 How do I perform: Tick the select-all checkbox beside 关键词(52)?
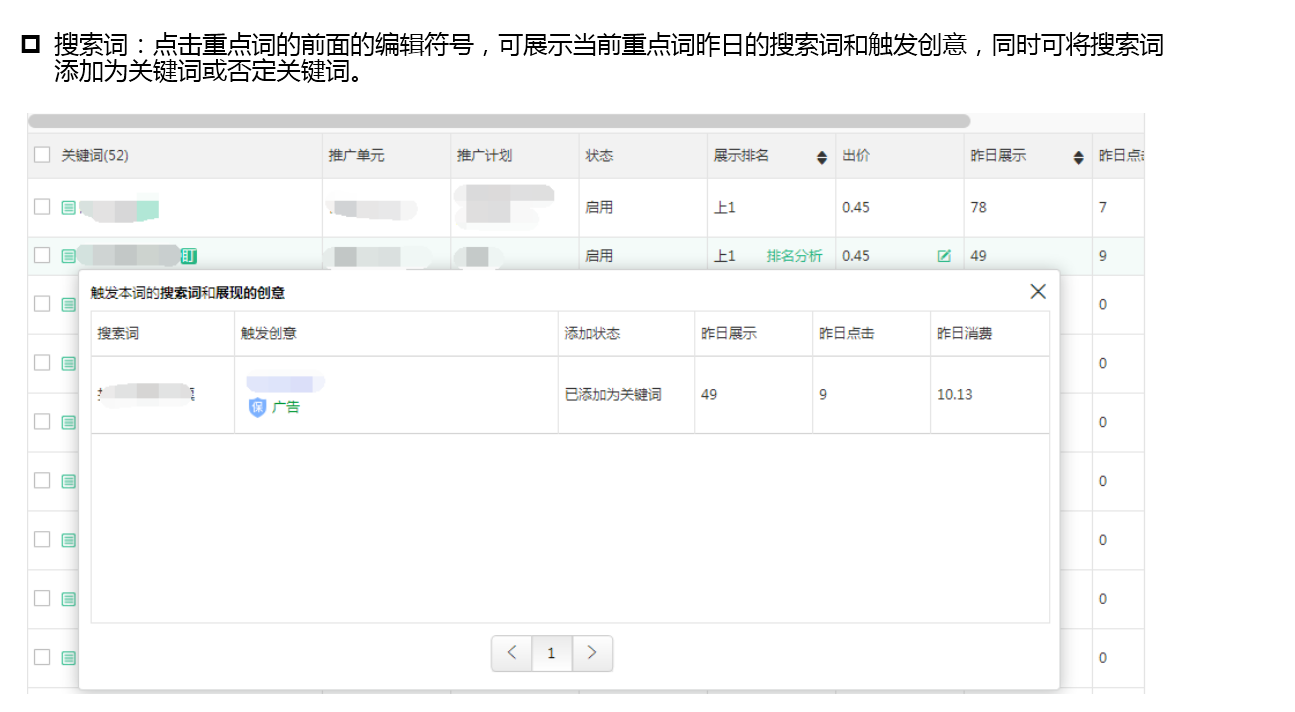click(x=42, y=155)
